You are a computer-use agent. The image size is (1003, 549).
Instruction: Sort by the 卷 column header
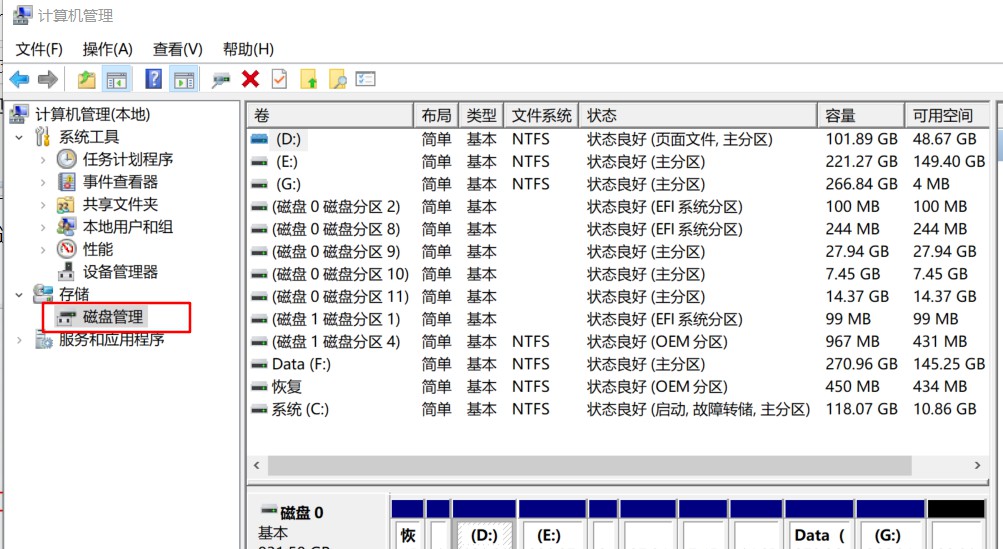[330, 115]
